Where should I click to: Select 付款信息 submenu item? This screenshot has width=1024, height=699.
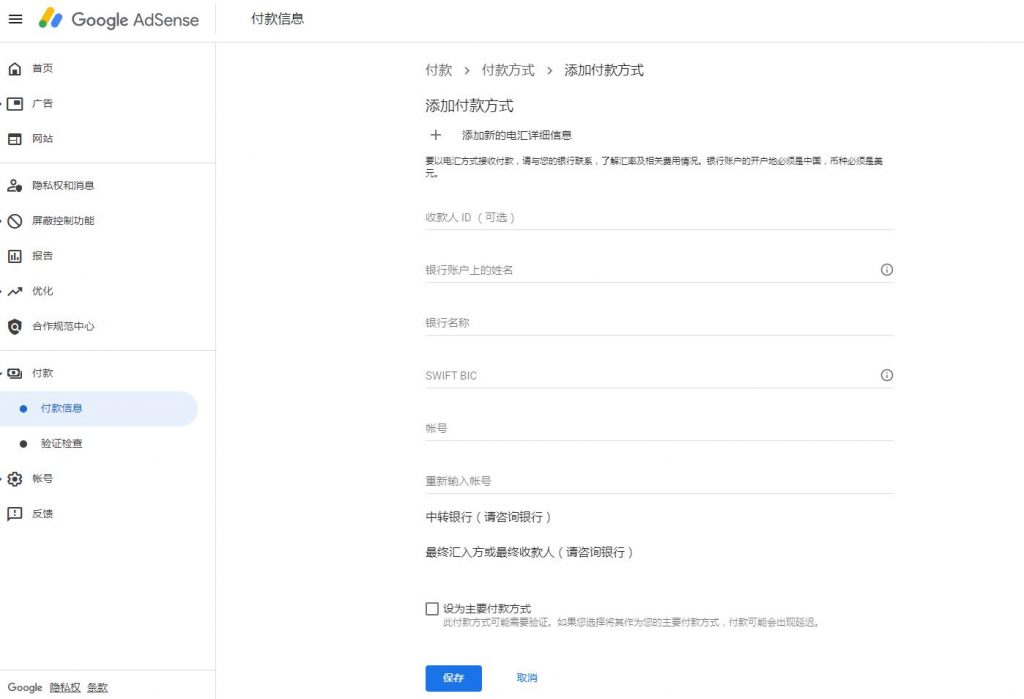point(99,409)
